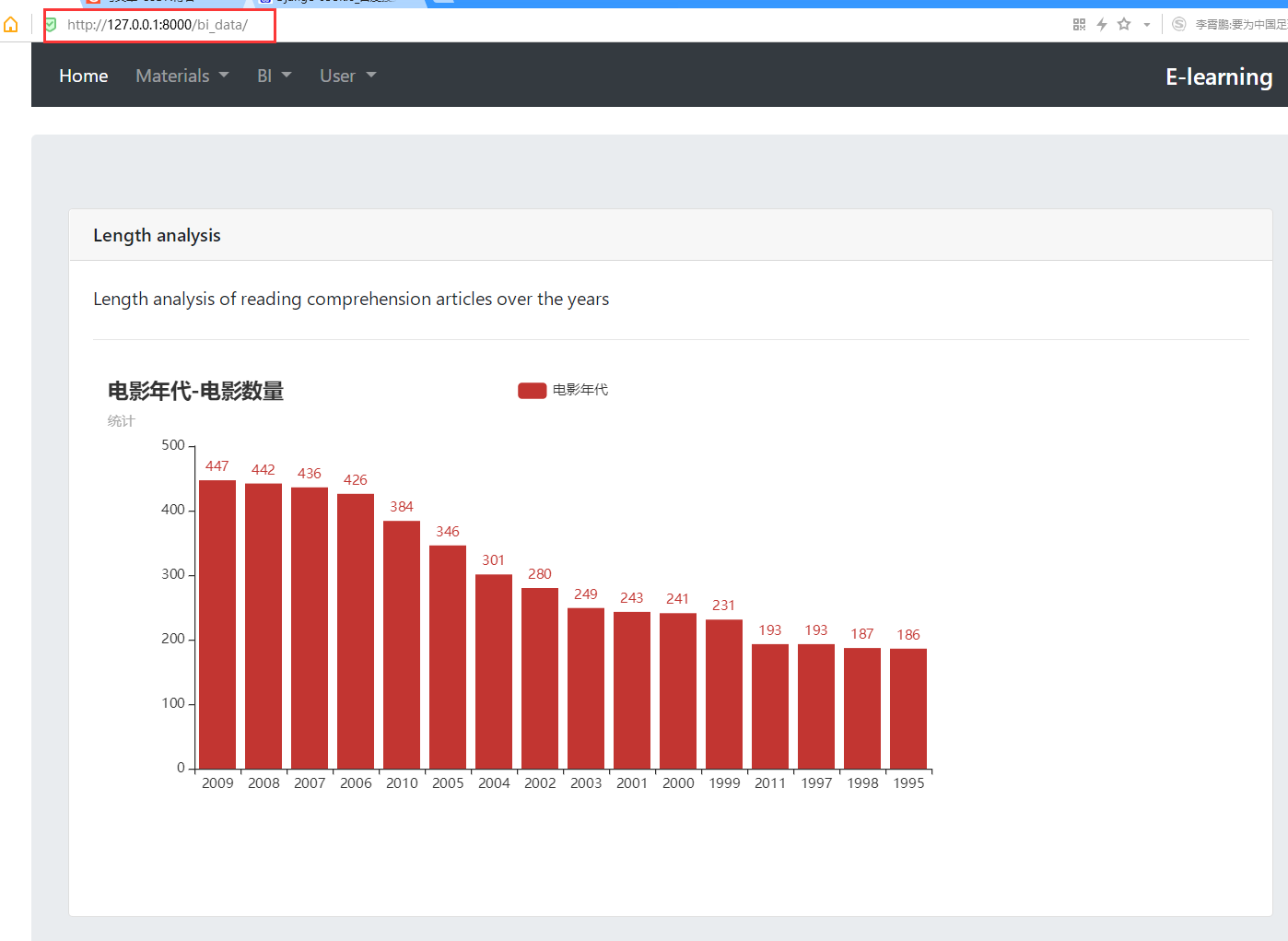1288x941 pixels.
Task: Click the 300 y-axis label
Action: 173,574
